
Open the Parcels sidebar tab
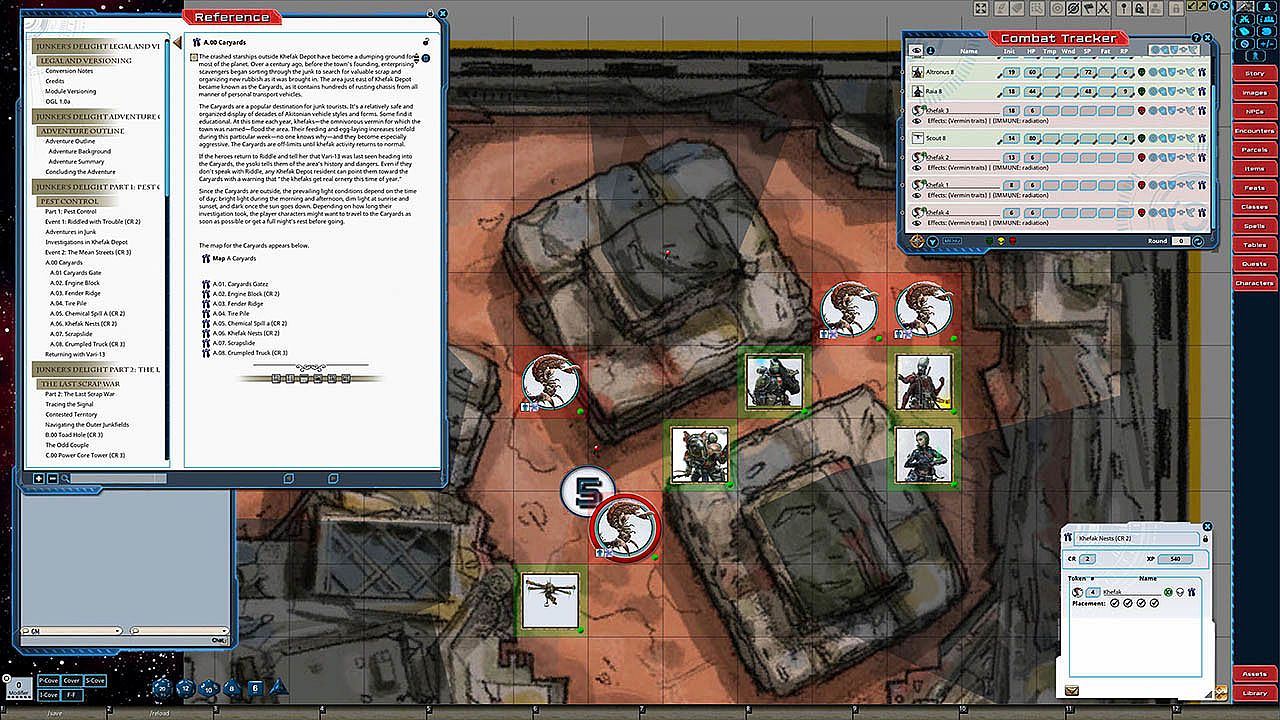(x=1254, y=150)
